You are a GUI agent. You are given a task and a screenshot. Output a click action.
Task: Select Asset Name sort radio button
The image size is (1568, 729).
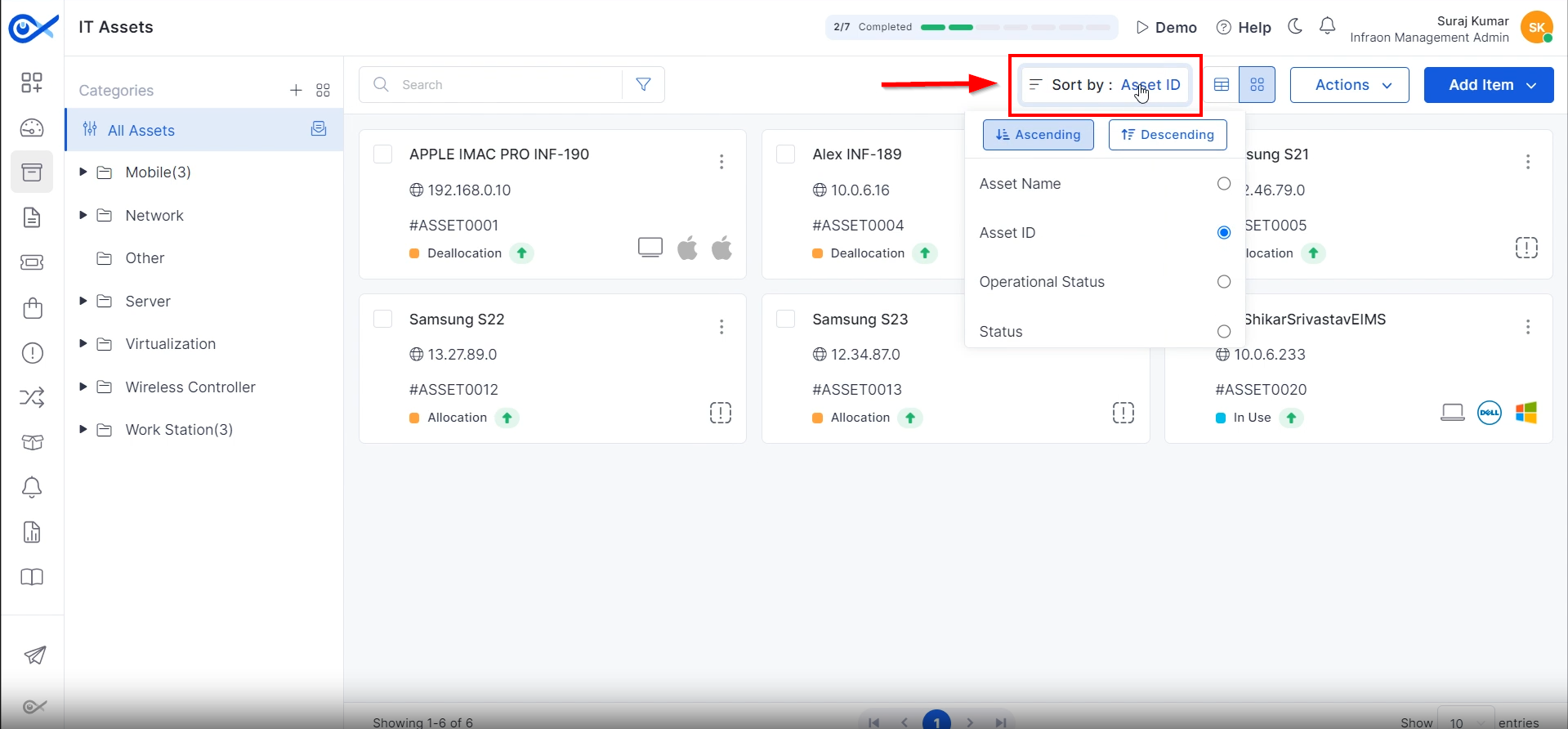point(1223,184)
